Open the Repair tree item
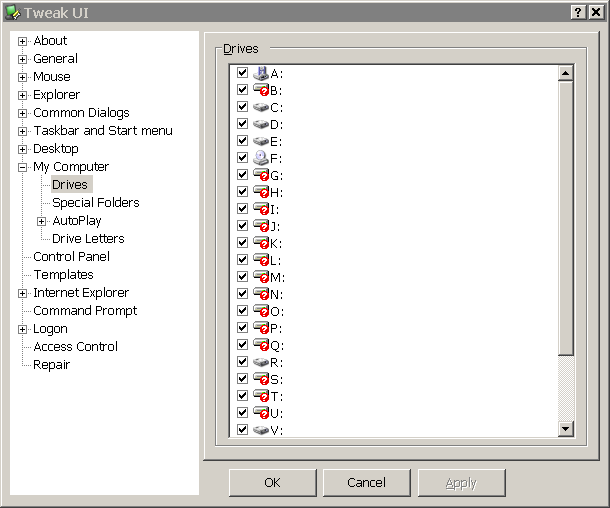This screenshot has width=610, height=508. pyautogui.click(x=52, y=365)
